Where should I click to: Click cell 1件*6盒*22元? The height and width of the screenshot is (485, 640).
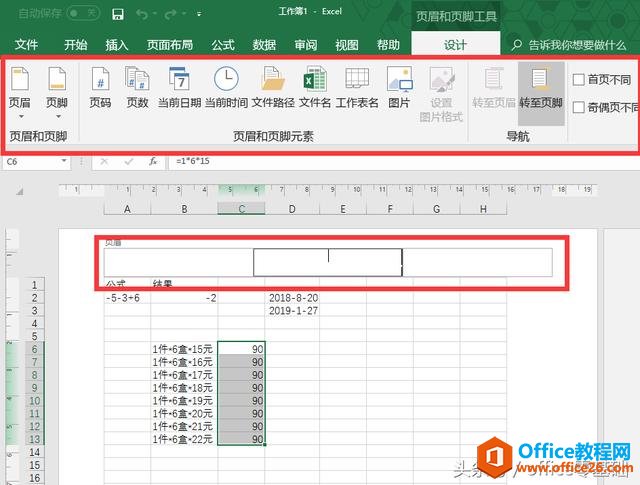[x=184, y=439]
